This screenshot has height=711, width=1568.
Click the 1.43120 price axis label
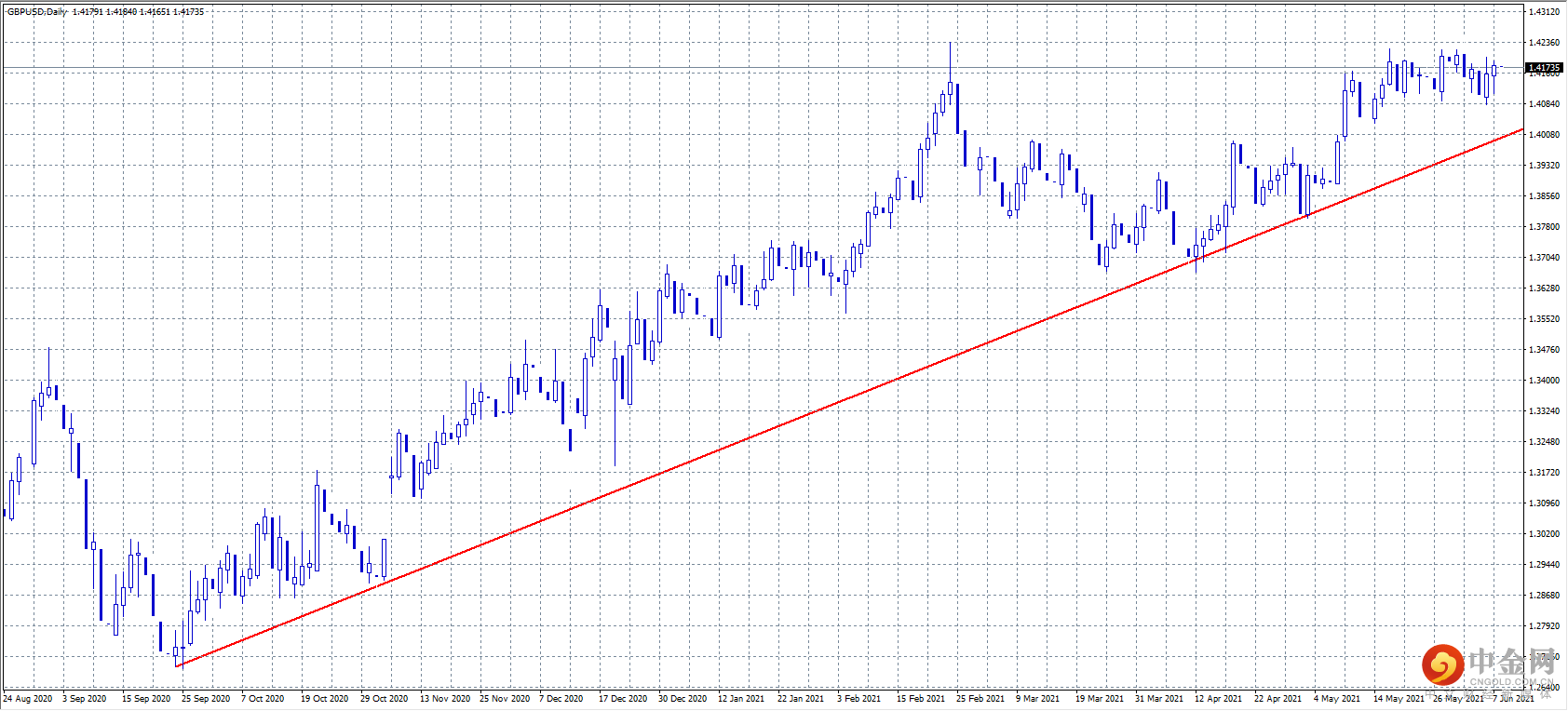(1544, 12)
